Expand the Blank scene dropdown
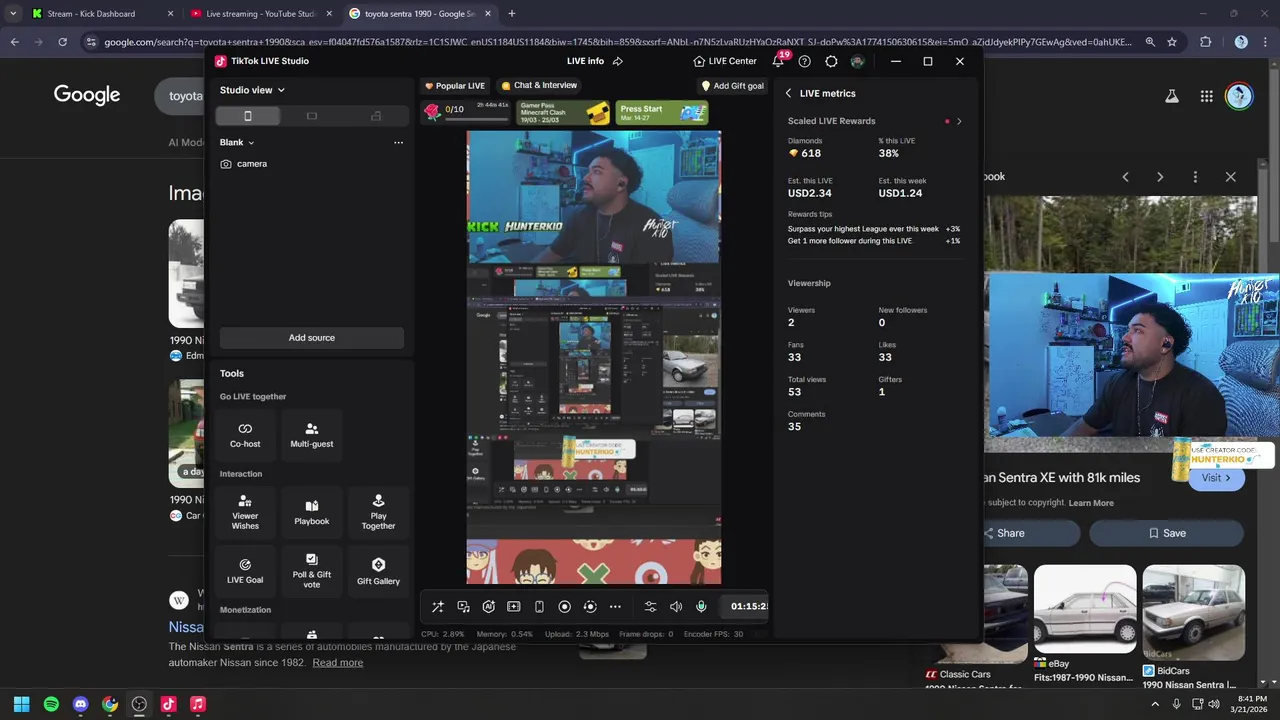The image size is (1280, 720). [x=237, y=142]
